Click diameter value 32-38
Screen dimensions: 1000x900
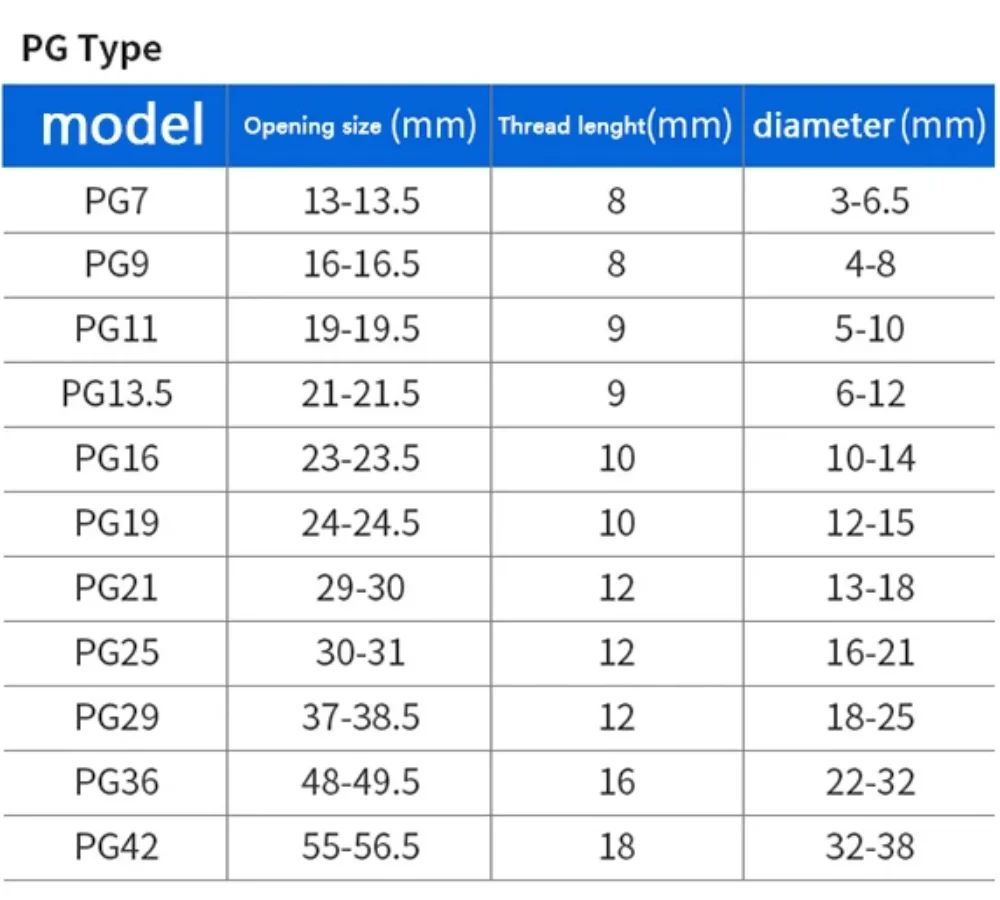(x=870, y=847)
